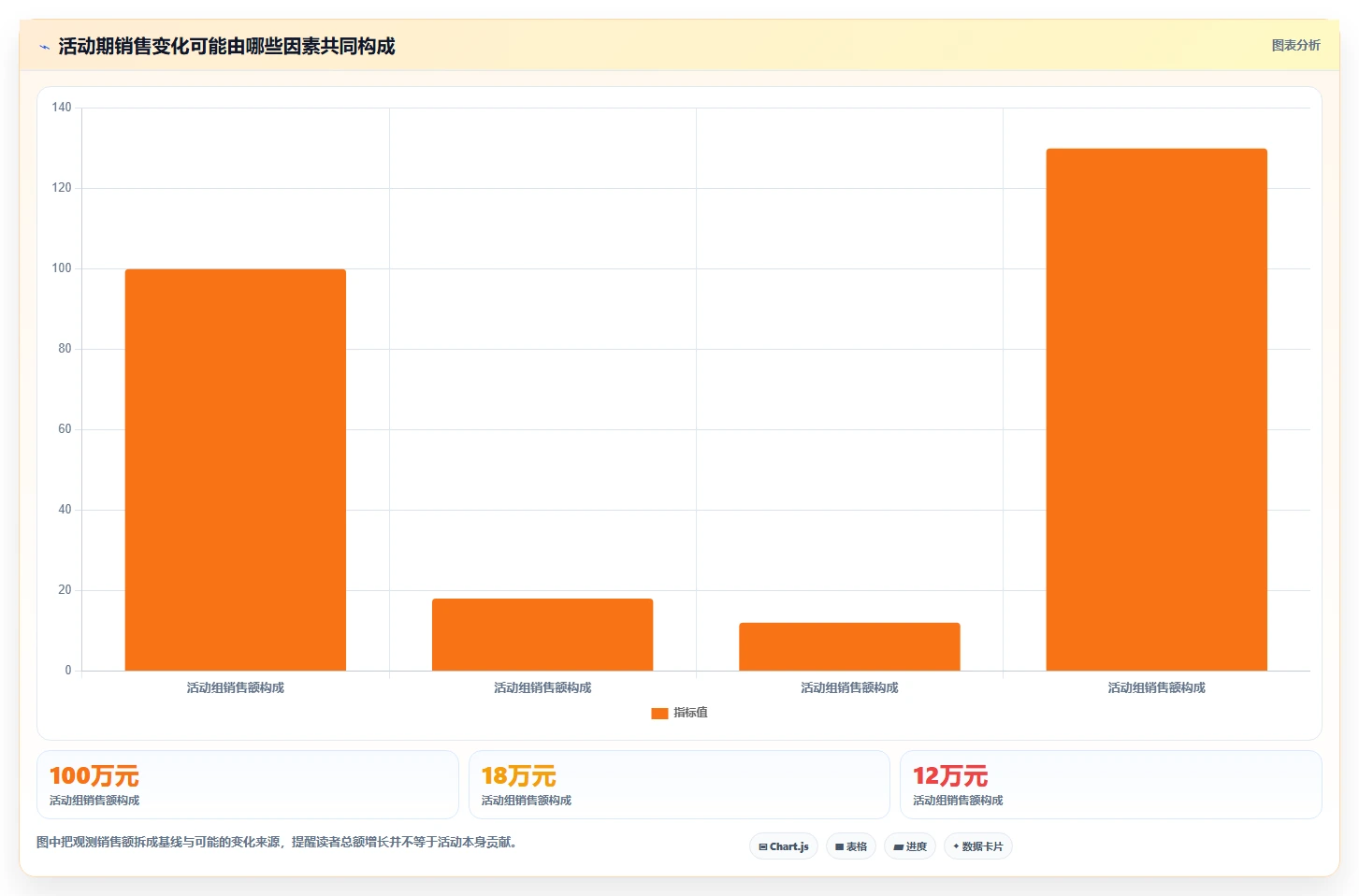The height and width of the screenshot is (896, 1359).
Task: Click the small icon before the card title
Action: (x=44, y=47)
